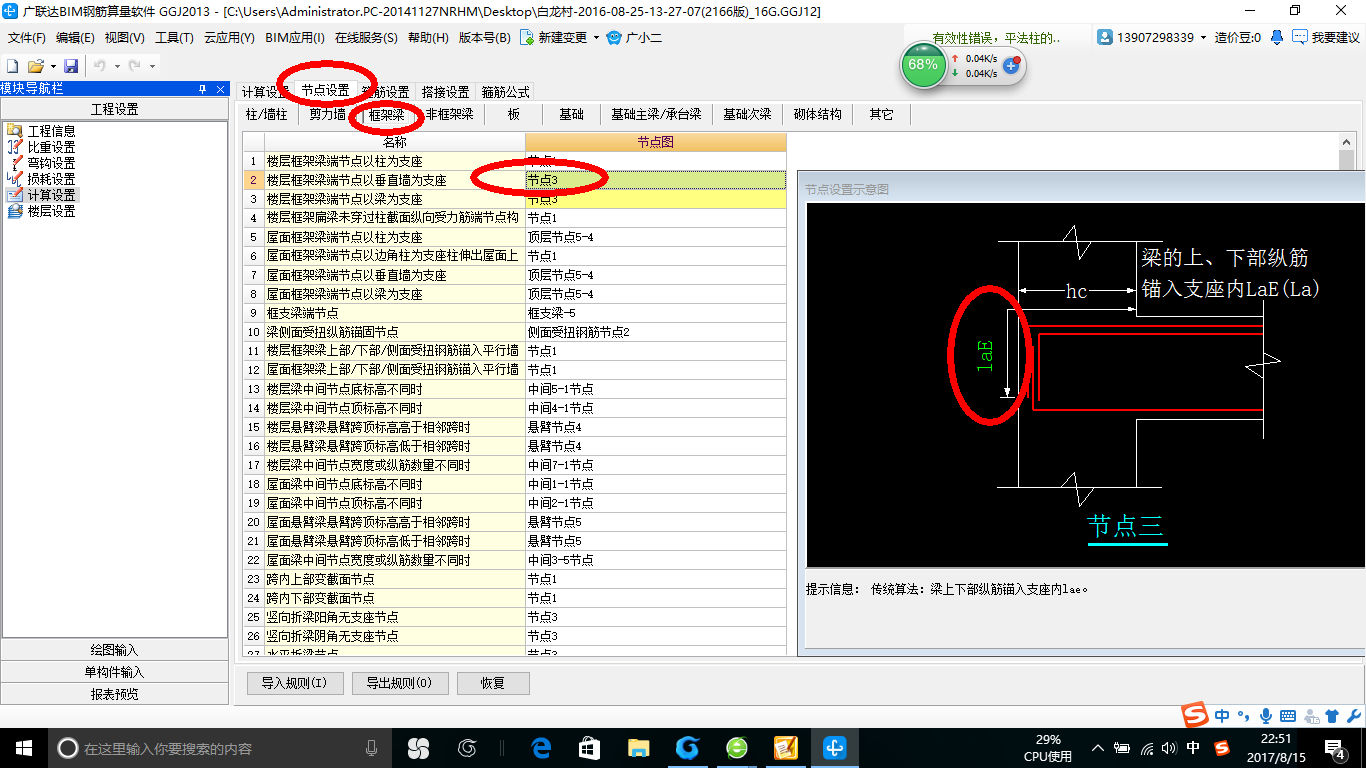This screenshot has height=768, width=1366.
Task: Select 工程信息 in navigation tree
Action: coord(51,131)
